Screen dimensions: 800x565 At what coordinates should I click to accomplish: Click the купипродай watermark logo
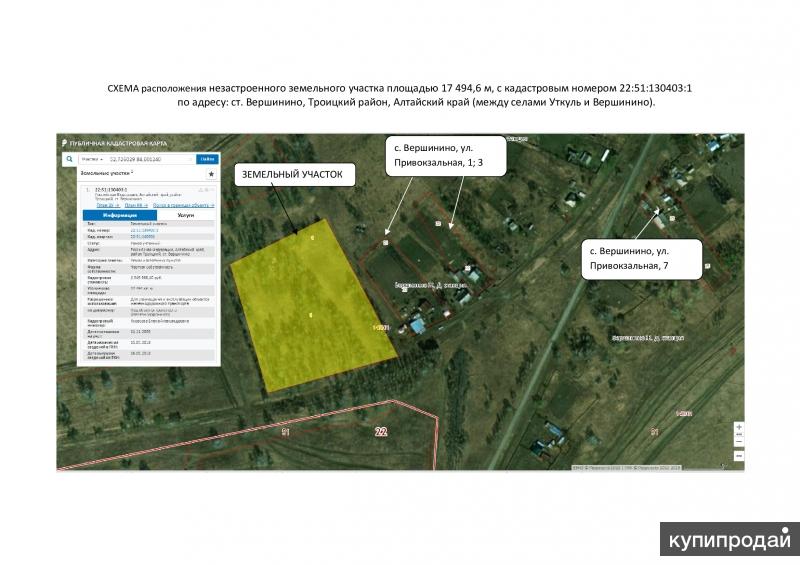tap(730, 538)
